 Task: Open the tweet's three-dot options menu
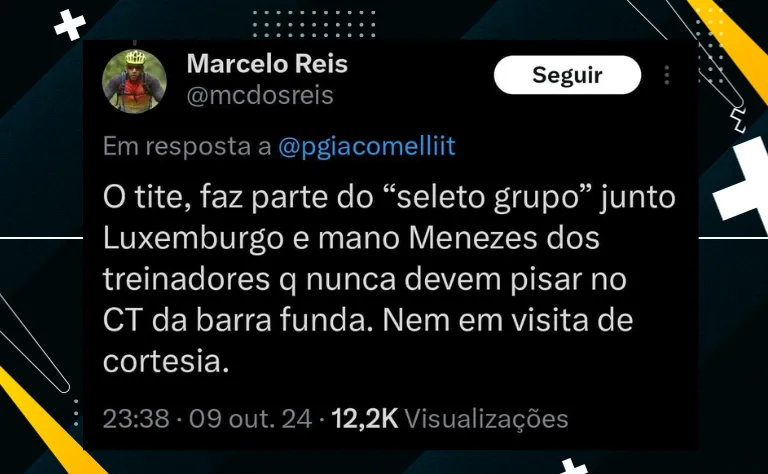[x=667, y=75]
